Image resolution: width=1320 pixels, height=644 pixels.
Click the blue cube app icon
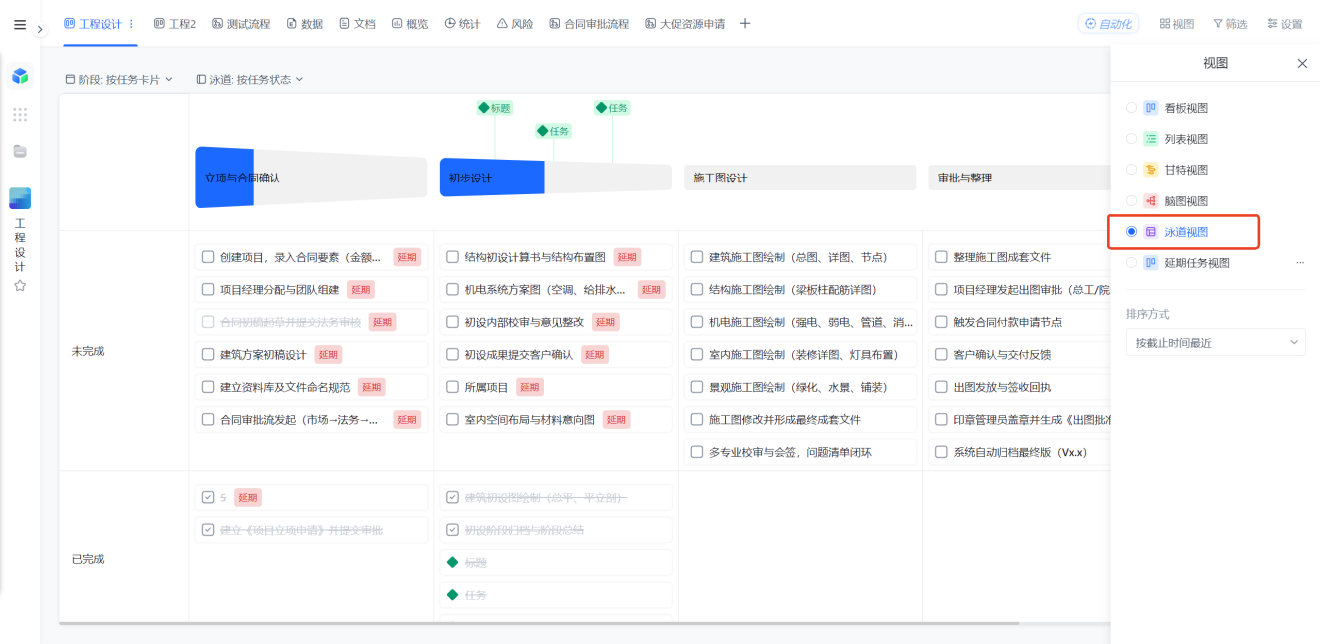[x=20, y=76]
